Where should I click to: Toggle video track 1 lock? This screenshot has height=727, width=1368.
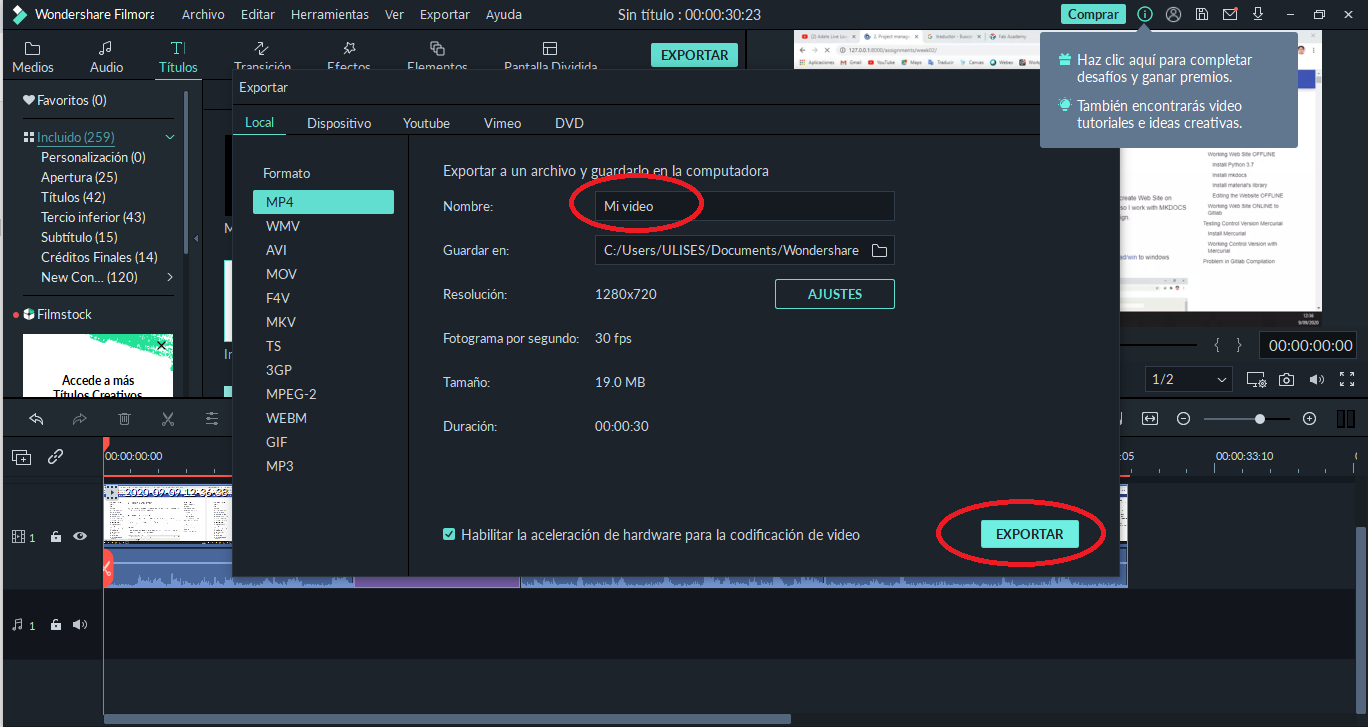(x=56, y=537)
